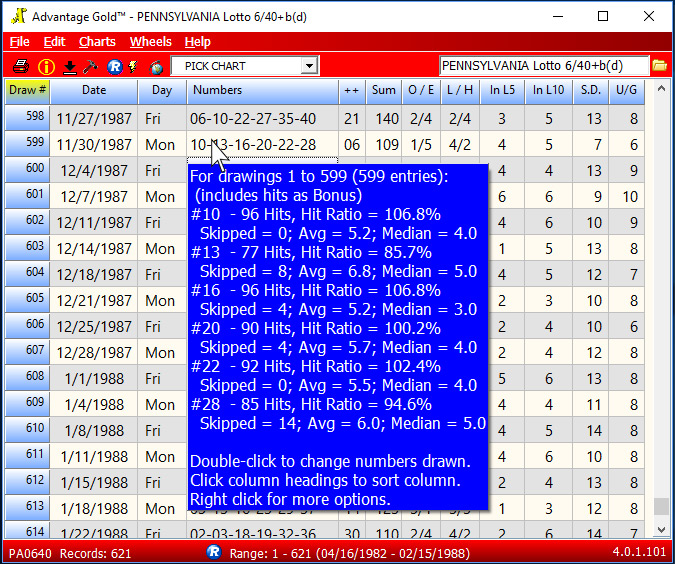Click sum value 140
The width and height of the screenshot is (675, 564).
(387, 119)
